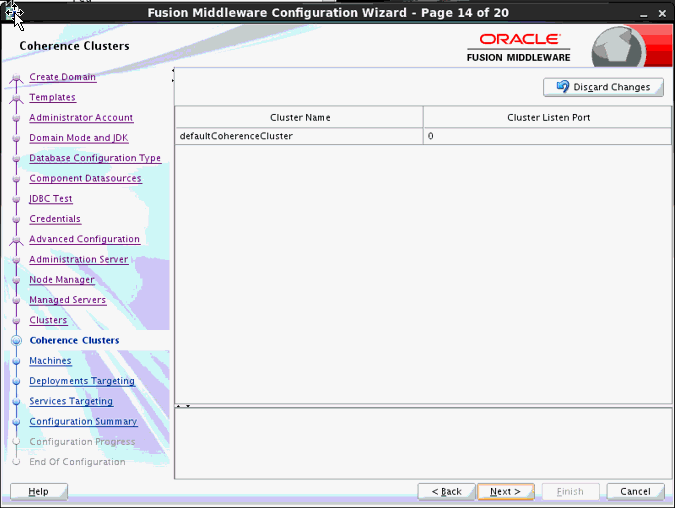Close the Configuration Wizard window

(663, 14)
